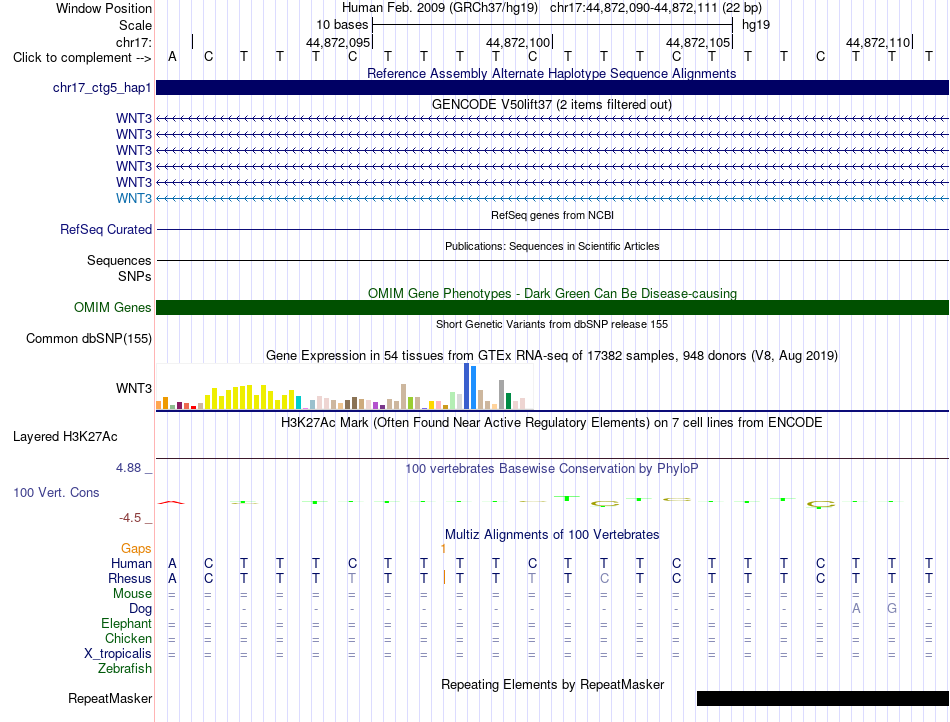Click the first base 'A' in sequence row
The width and height of the screenshot is (950, 722).
(172, 56)
